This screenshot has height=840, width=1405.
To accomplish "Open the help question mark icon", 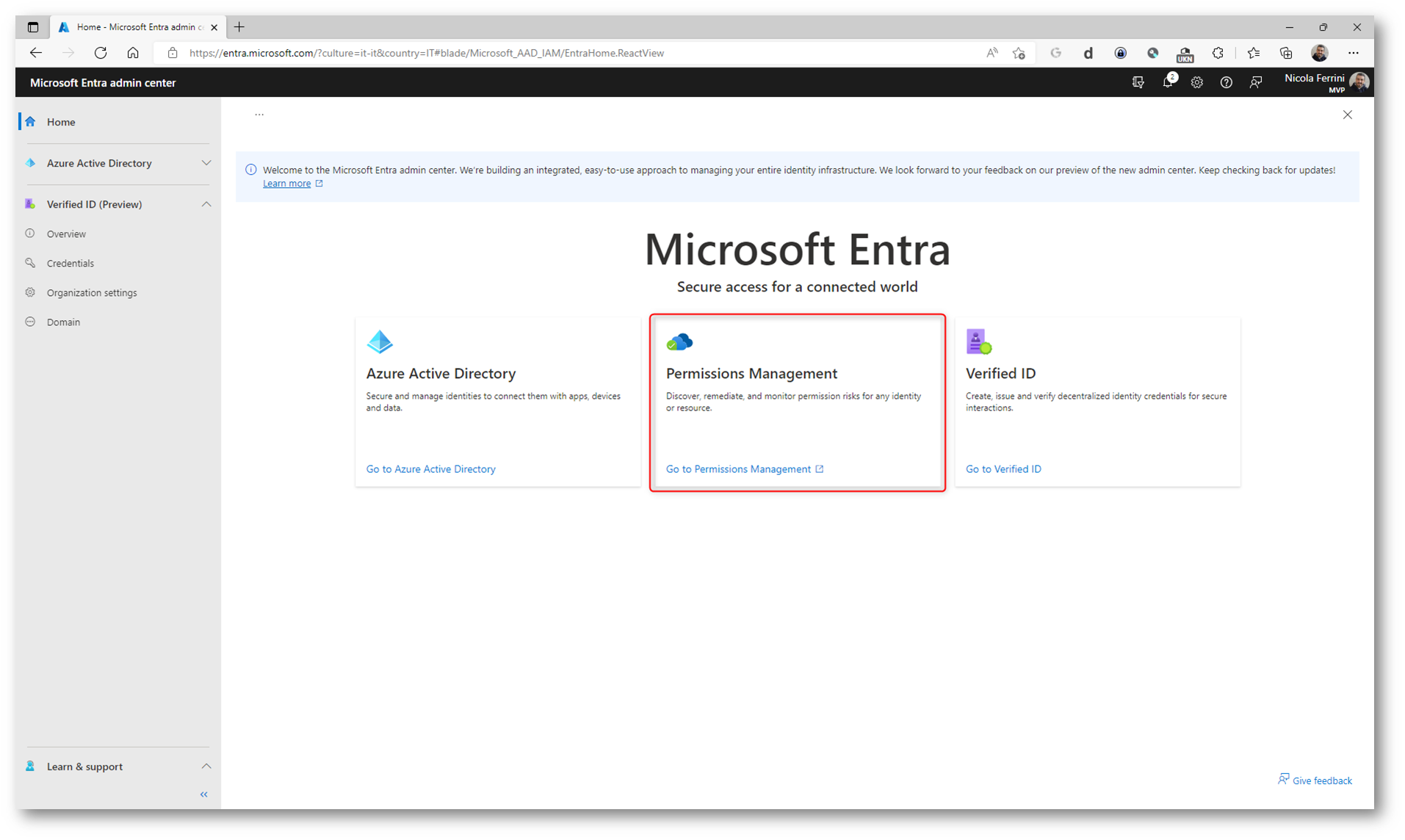I will (1226, 82).
